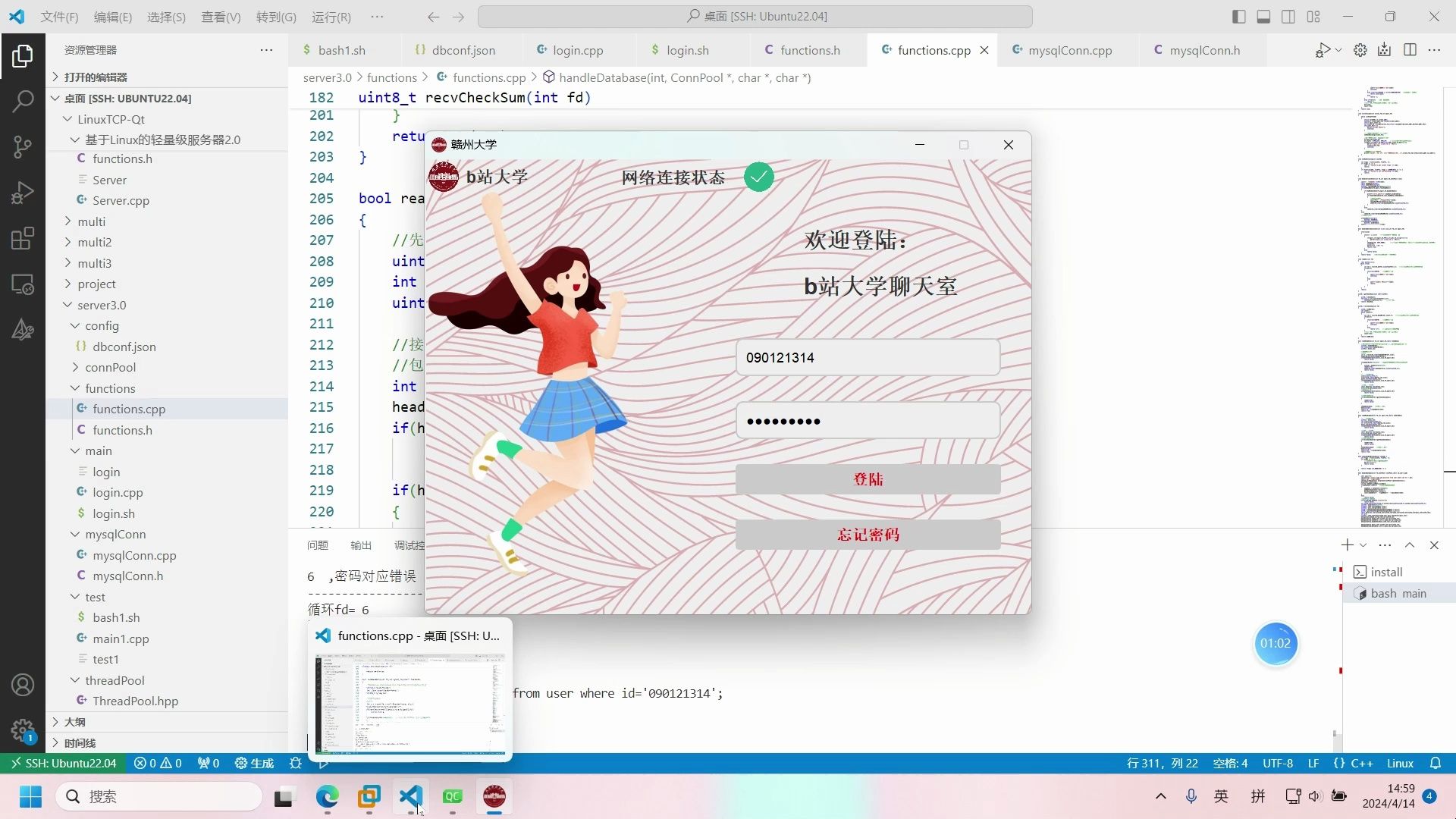Click the 生成 build button in status bar

click(255, 764)
